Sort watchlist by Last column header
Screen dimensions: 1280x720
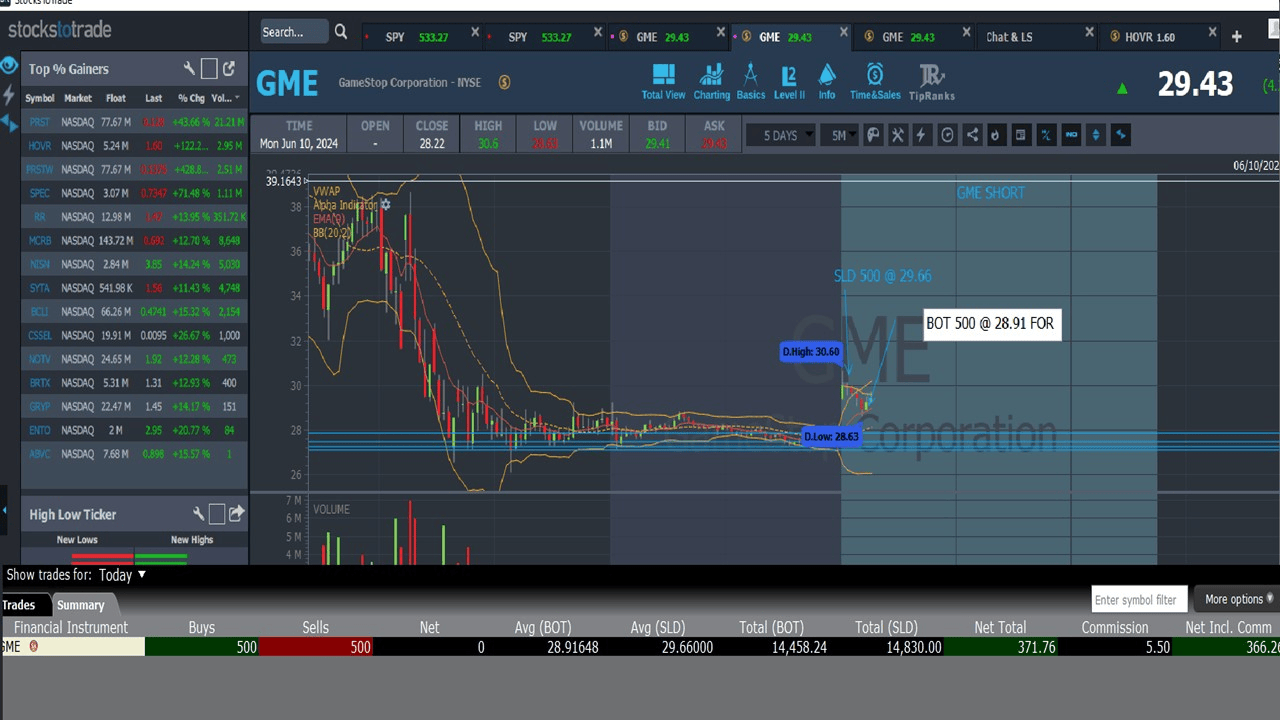point(153,98)
